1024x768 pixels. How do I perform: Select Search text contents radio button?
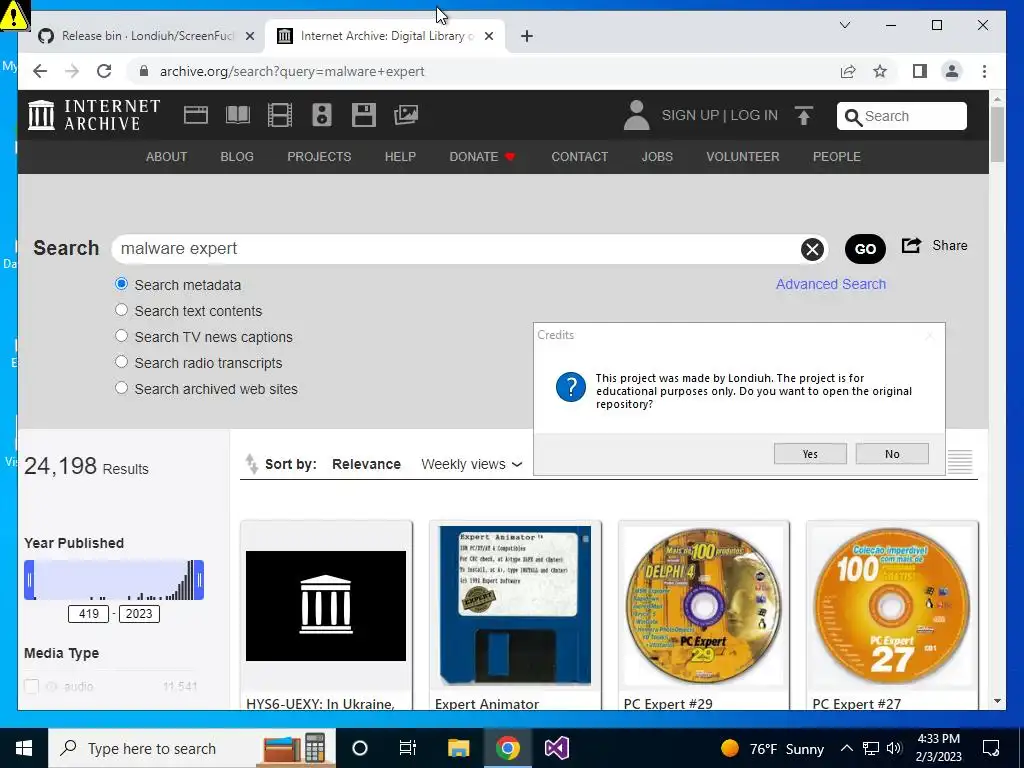coord(121,310)
